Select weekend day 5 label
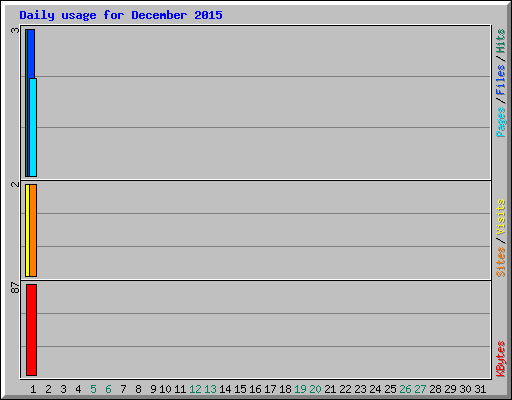 click(x=93, y=389)
